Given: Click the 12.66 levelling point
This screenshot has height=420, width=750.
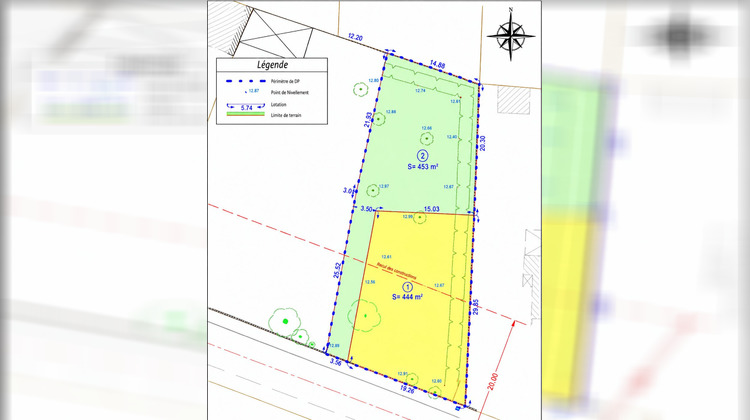Looking at the screenshot, I should coord(427,128).
